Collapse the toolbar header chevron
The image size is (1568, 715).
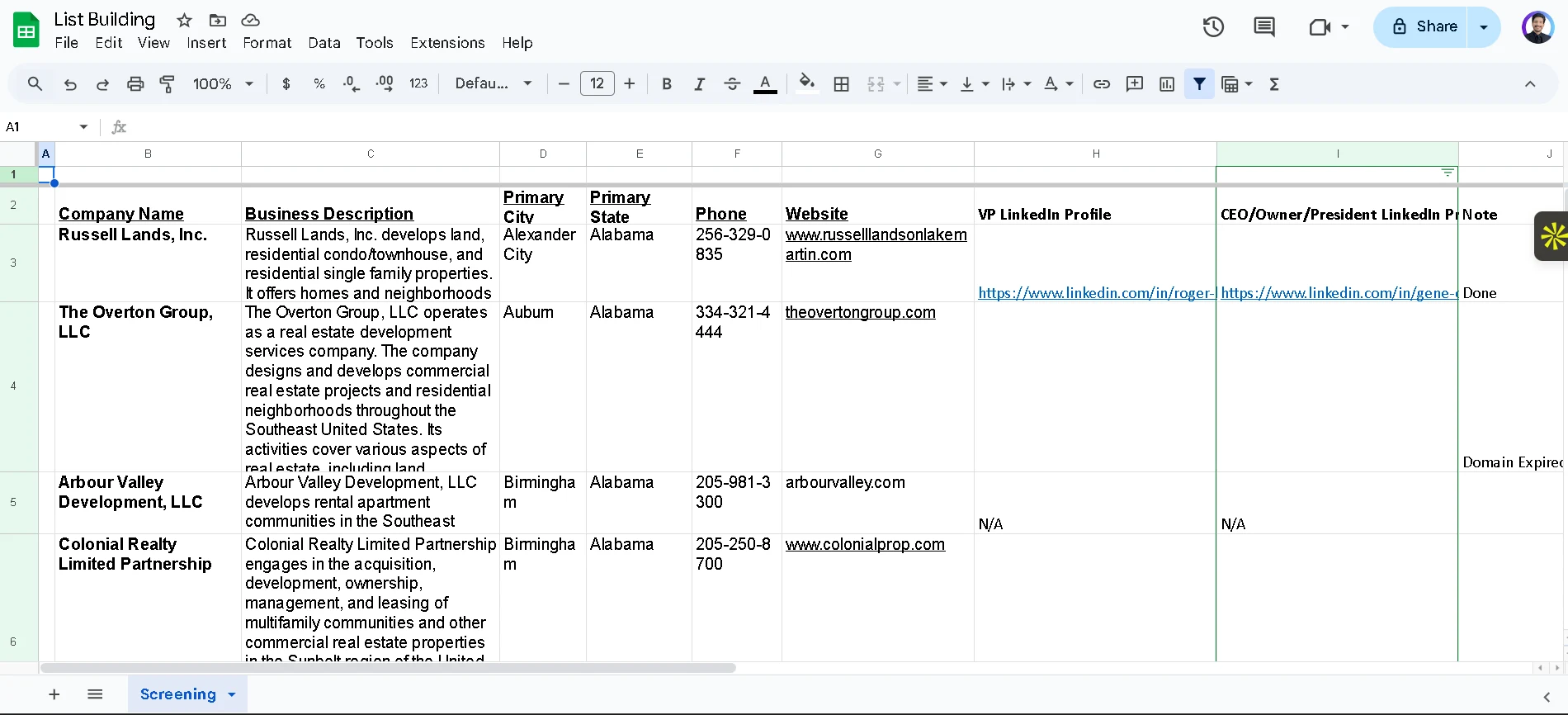pos(1530,83)
